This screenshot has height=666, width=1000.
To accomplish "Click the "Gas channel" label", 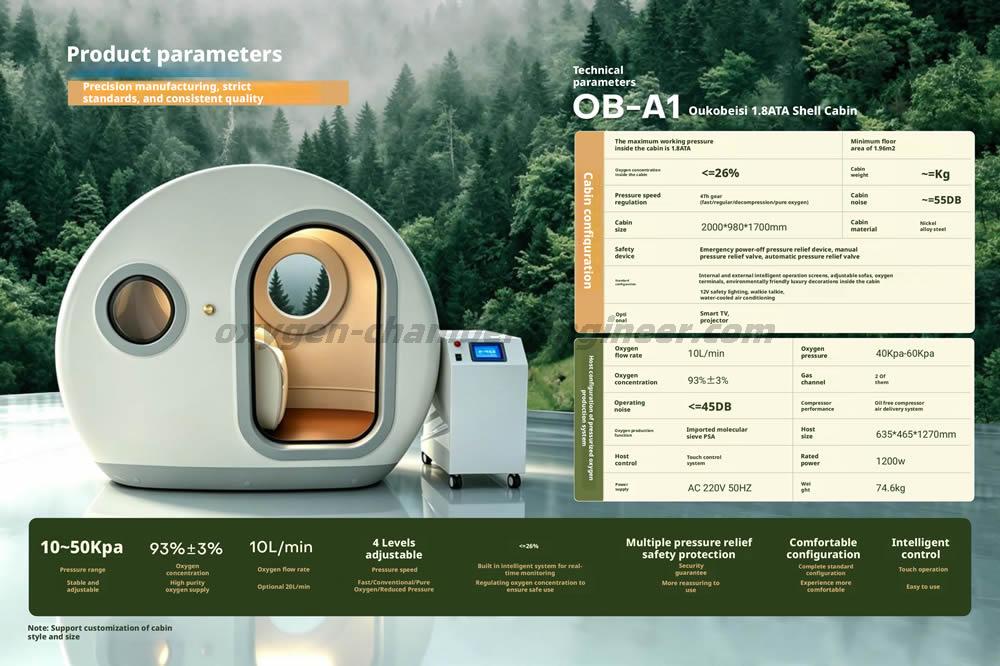I will [x=812, y=379].
